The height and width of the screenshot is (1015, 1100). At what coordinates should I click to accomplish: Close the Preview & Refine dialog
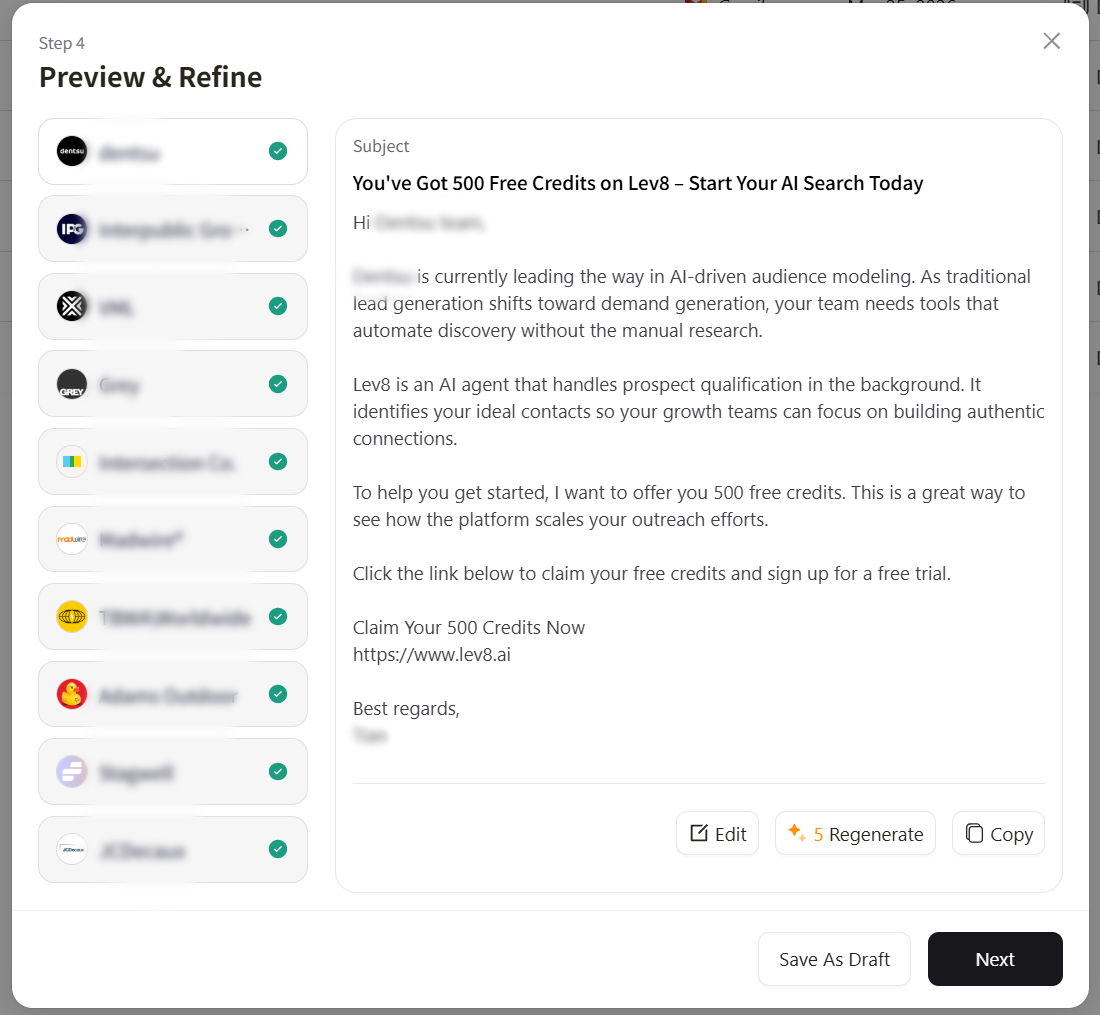pos(1051,41)
